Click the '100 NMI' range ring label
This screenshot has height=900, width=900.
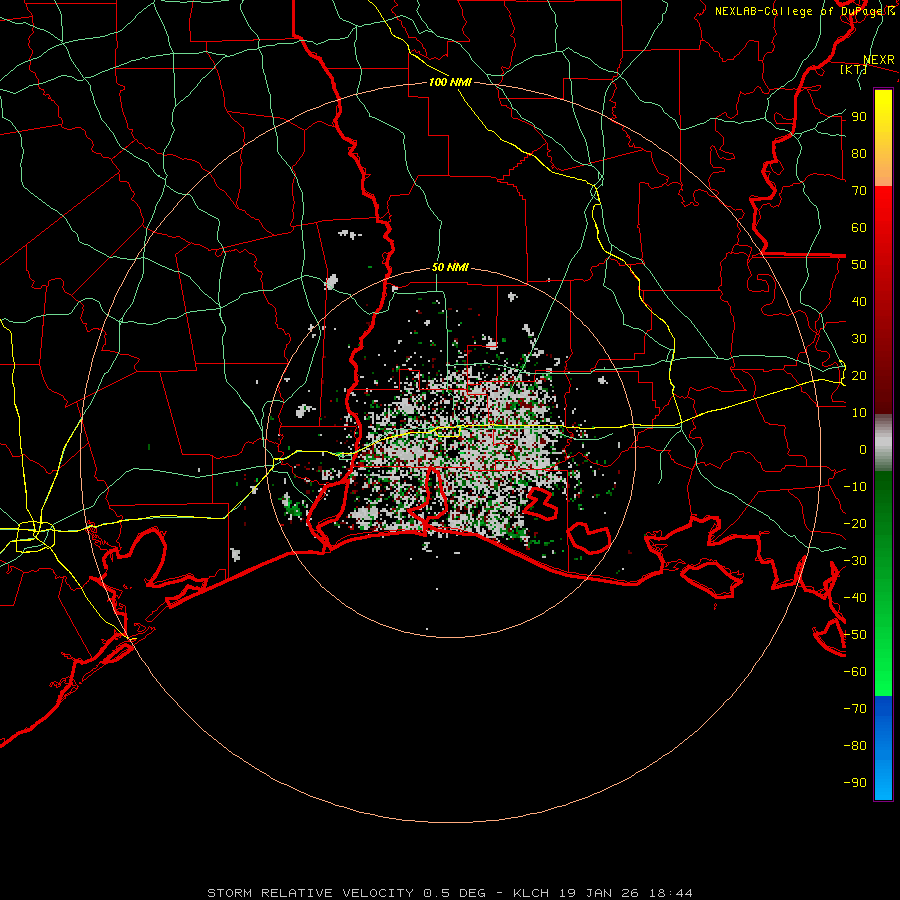pos(450,82)
